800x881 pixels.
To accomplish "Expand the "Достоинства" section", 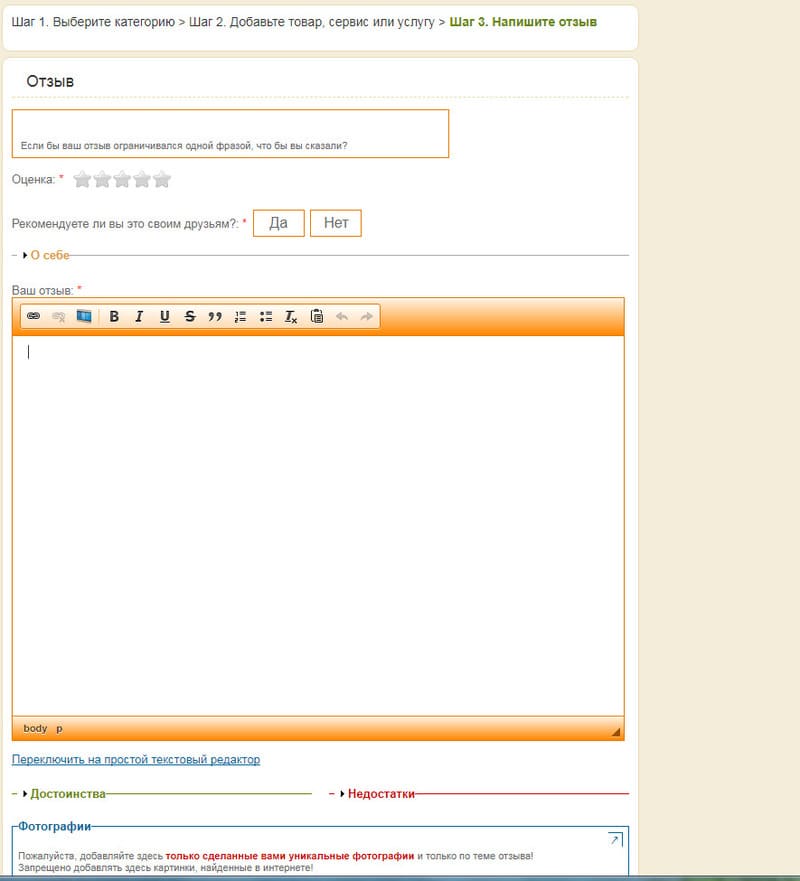I will [67, 794].
